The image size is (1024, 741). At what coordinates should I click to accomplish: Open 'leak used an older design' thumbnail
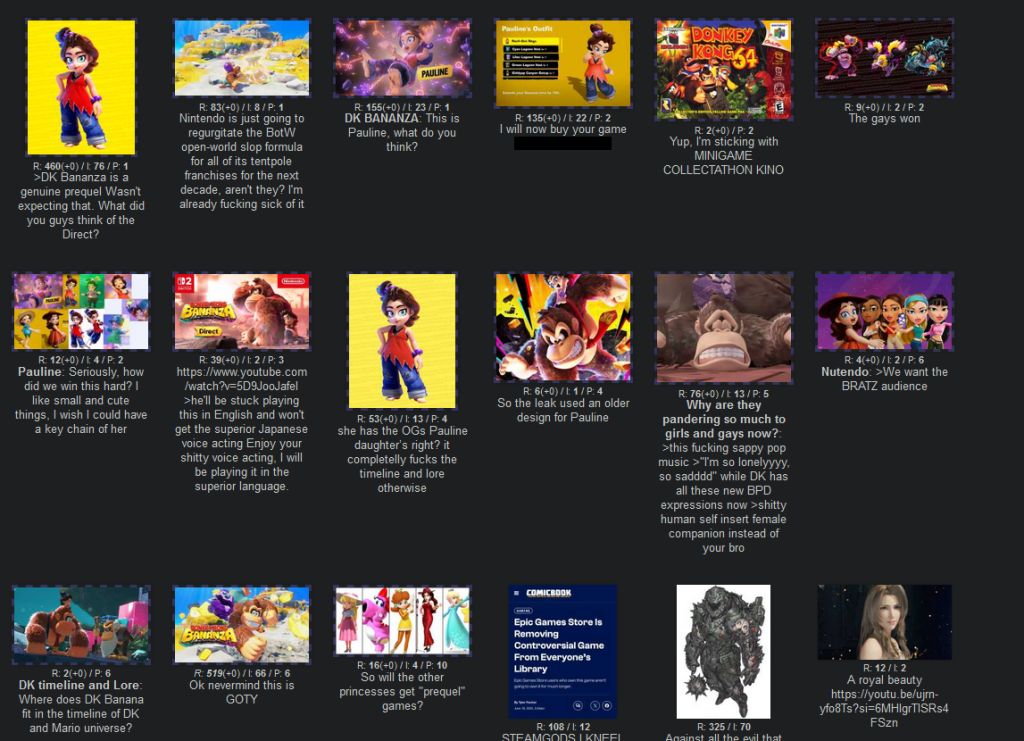(563, 327)
